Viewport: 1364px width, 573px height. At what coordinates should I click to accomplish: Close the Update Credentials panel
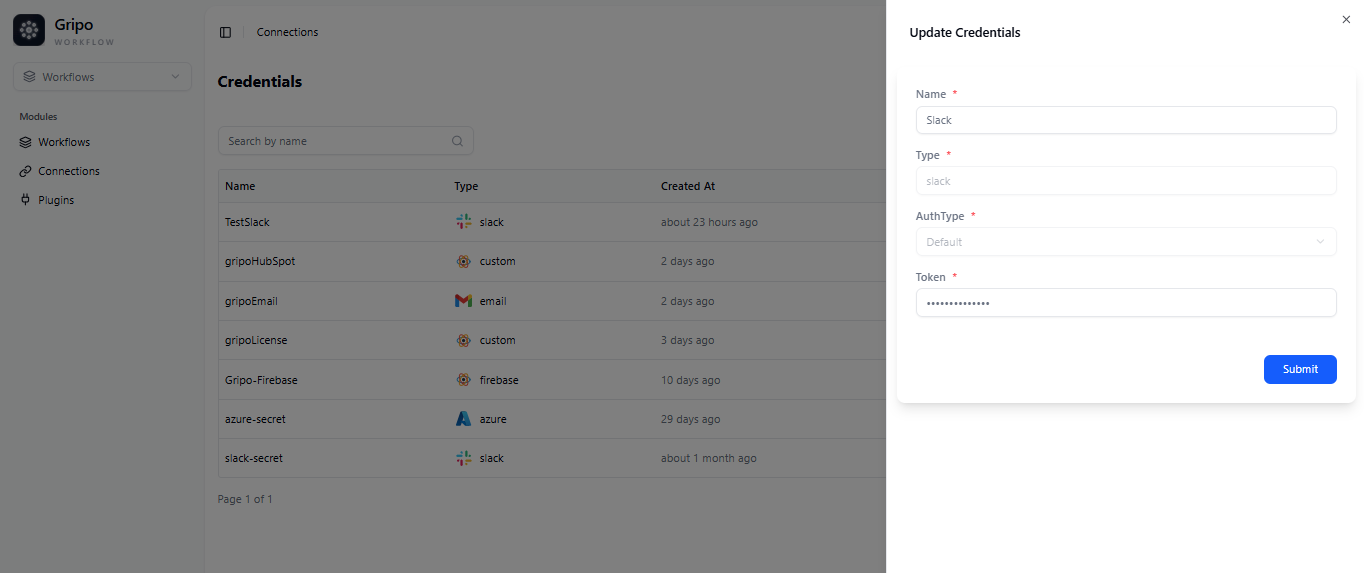point(1345,20)
